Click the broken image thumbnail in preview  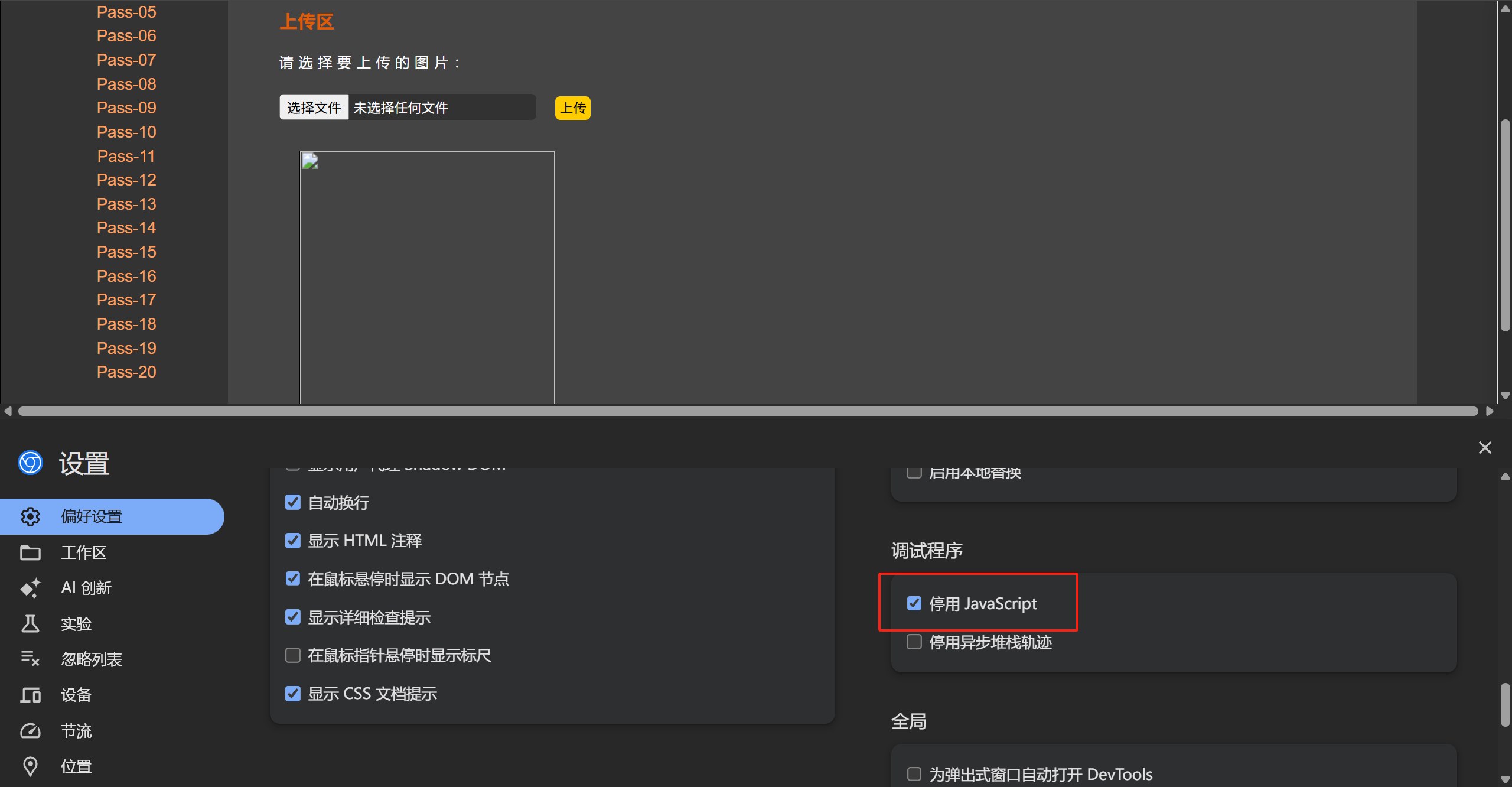pos(310,161)
